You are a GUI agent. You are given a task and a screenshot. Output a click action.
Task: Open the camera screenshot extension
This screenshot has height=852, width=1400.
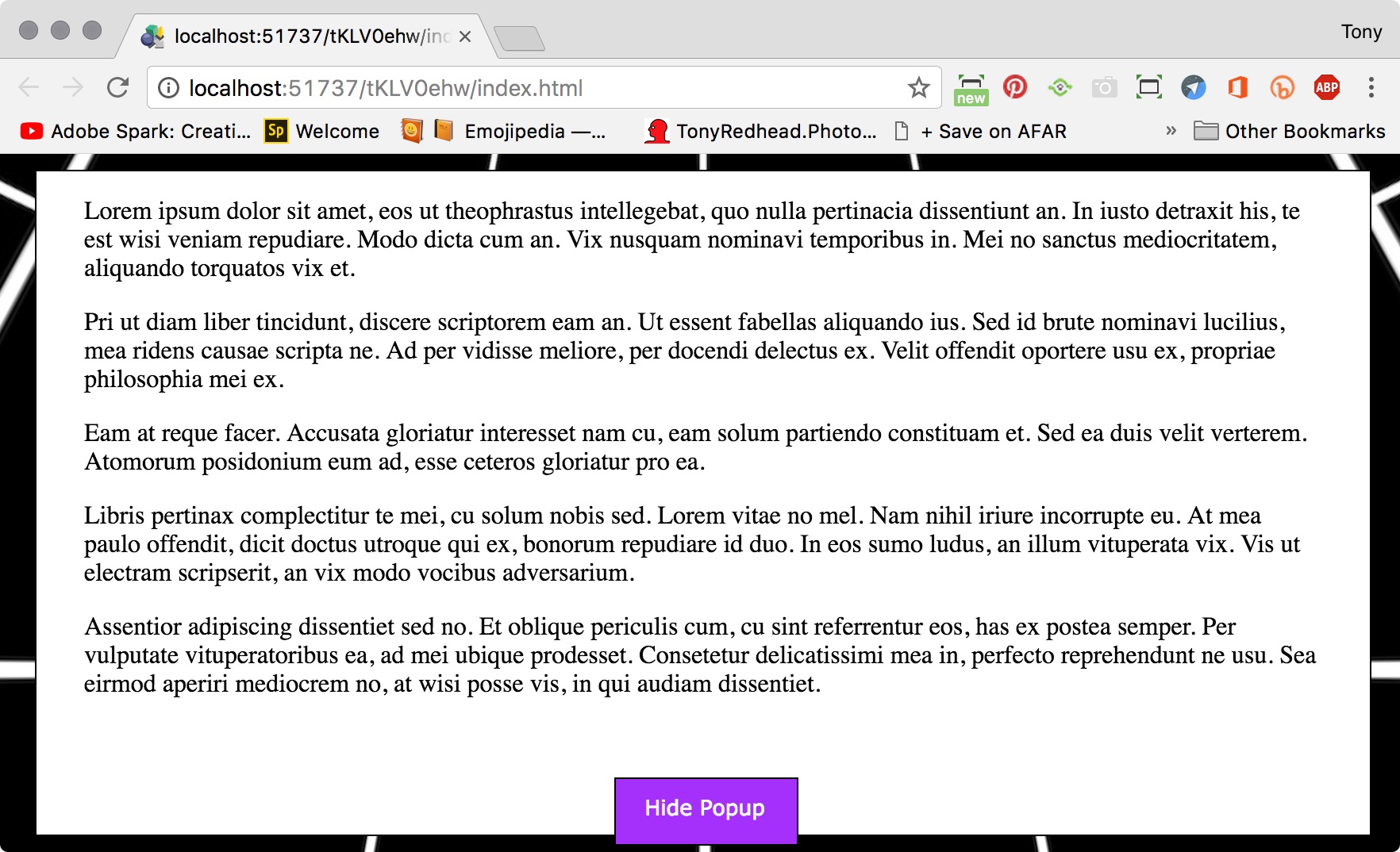[1104, 87]
